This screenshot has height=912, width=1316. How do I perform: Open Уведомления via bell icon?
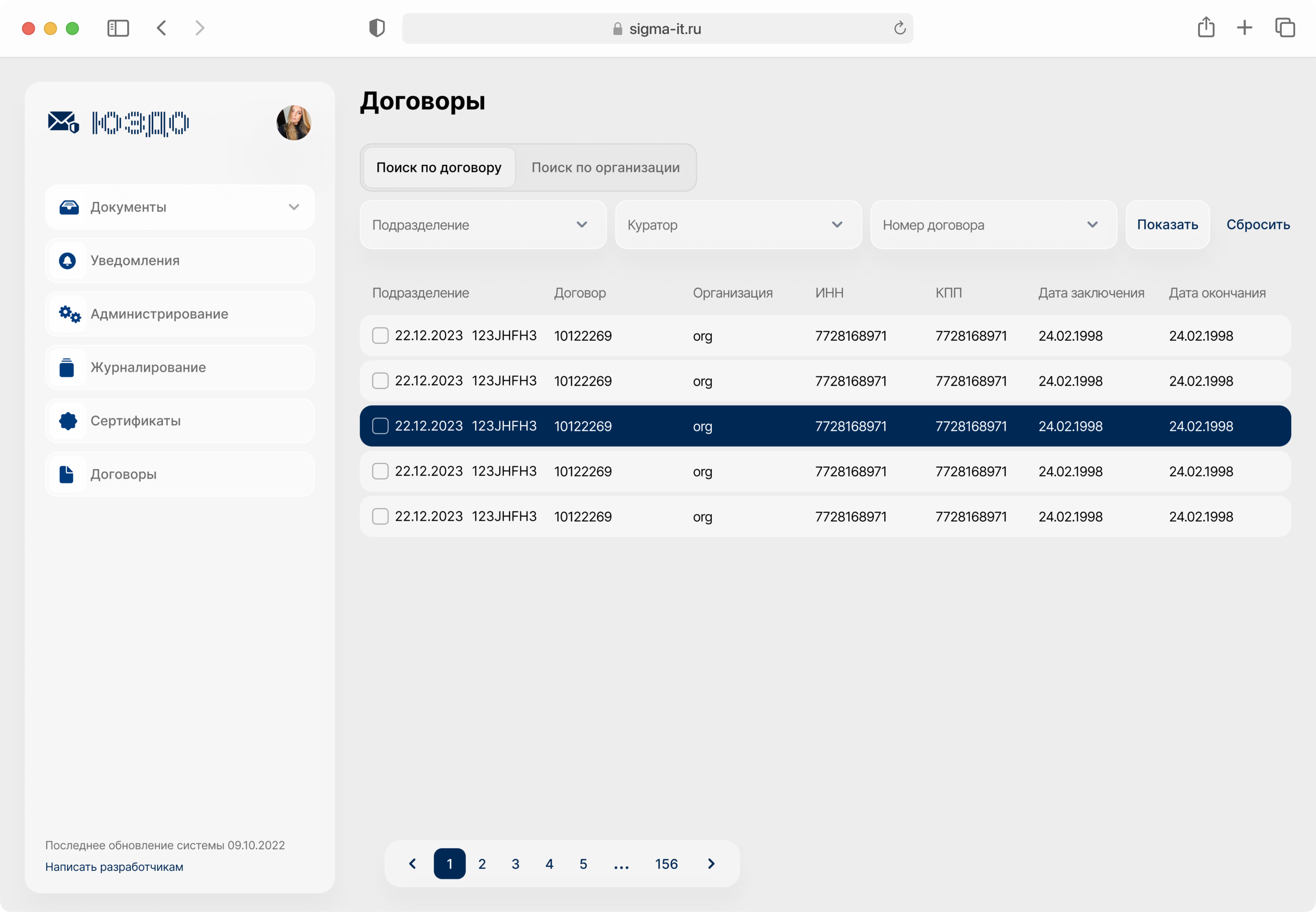tap(67, 260)
